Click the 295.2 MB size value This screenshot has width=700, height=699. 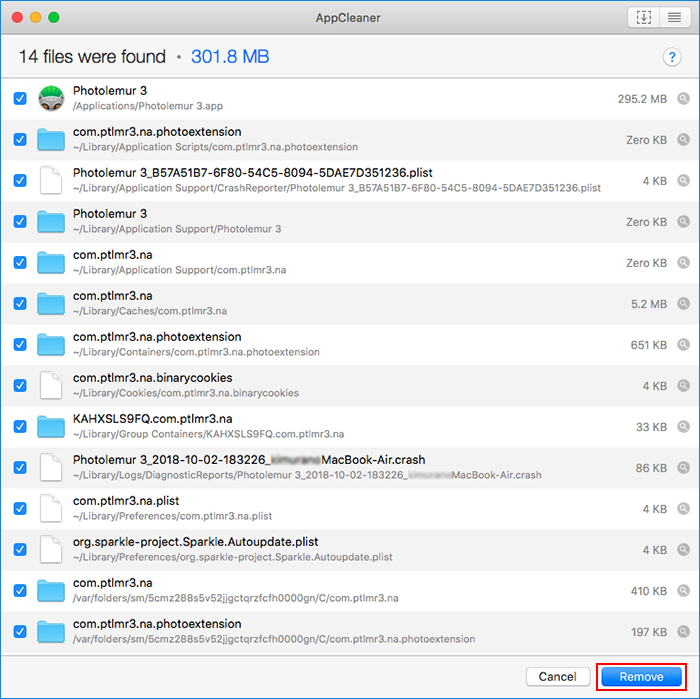[642, 99]
